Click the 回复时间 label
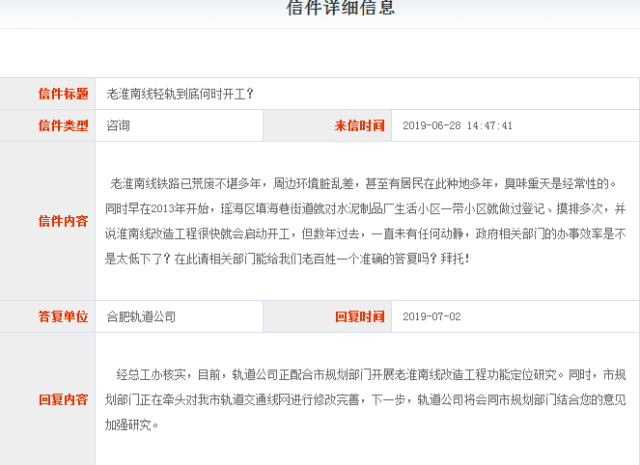The width and height of the screenshot is (640, 465). click(x=360, y=316)
